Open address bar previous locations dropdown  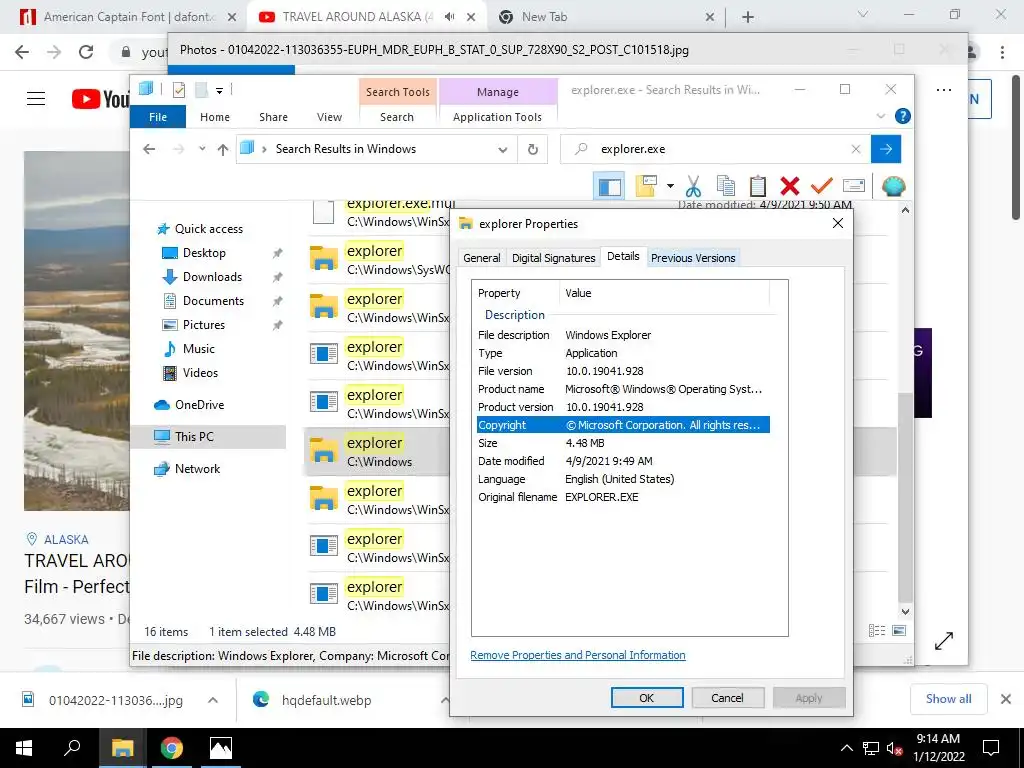tap(502, 150)
